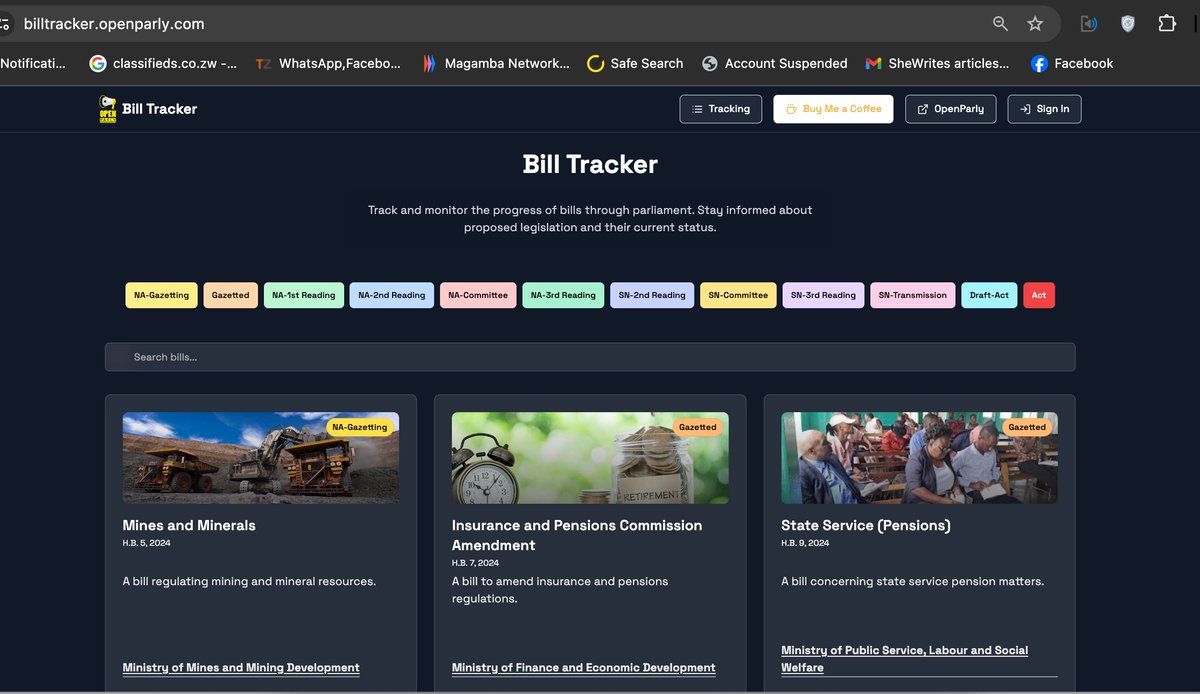Screen dimensions: 1200x694
Task: Open the browser zoom magnifier in the address bar
Action: (x=1000, y=23)
